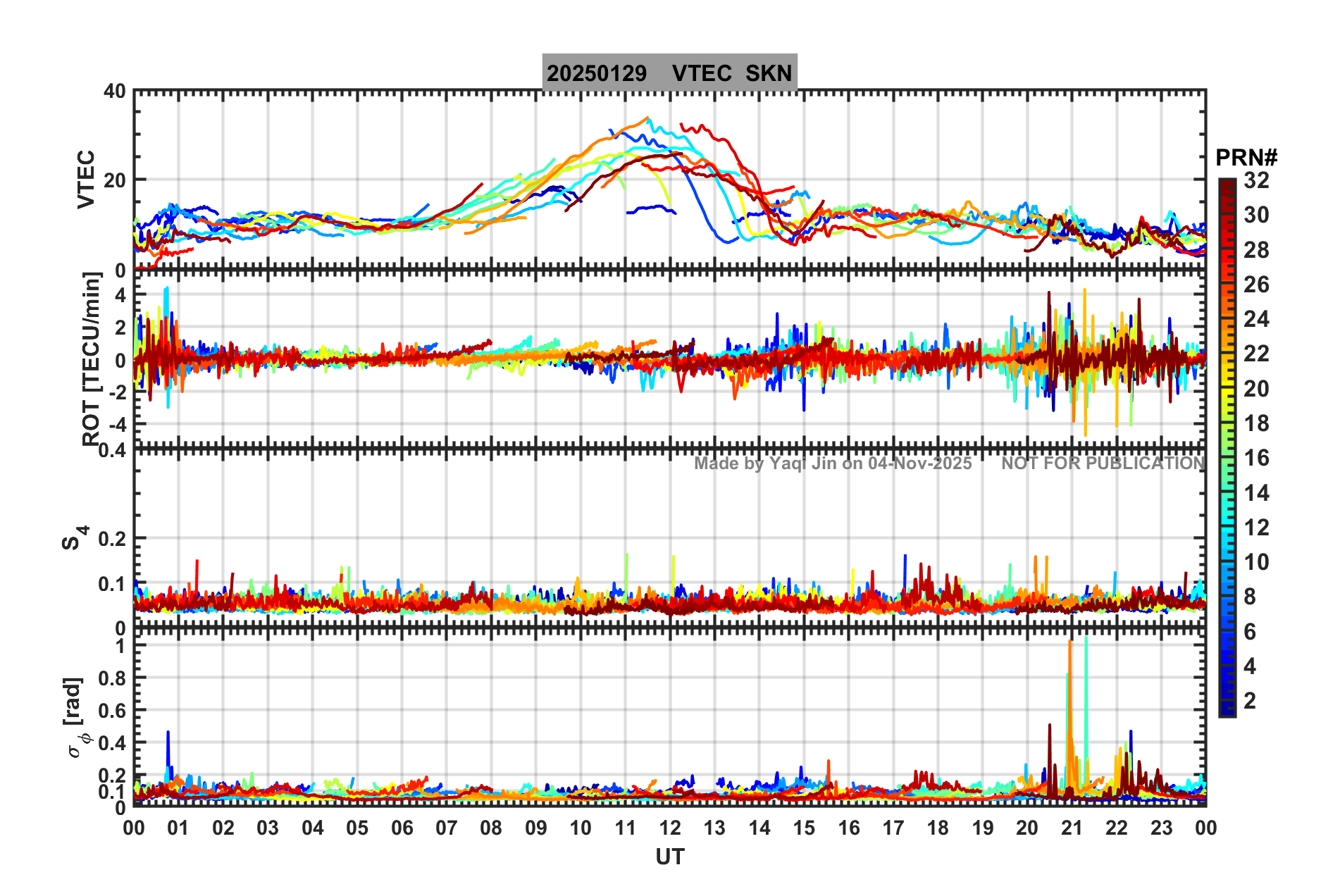The width and height of the screenshot is (1340, 896).
Task: Click the "15" hour tick on the UT axis
Action: [804, 828]
